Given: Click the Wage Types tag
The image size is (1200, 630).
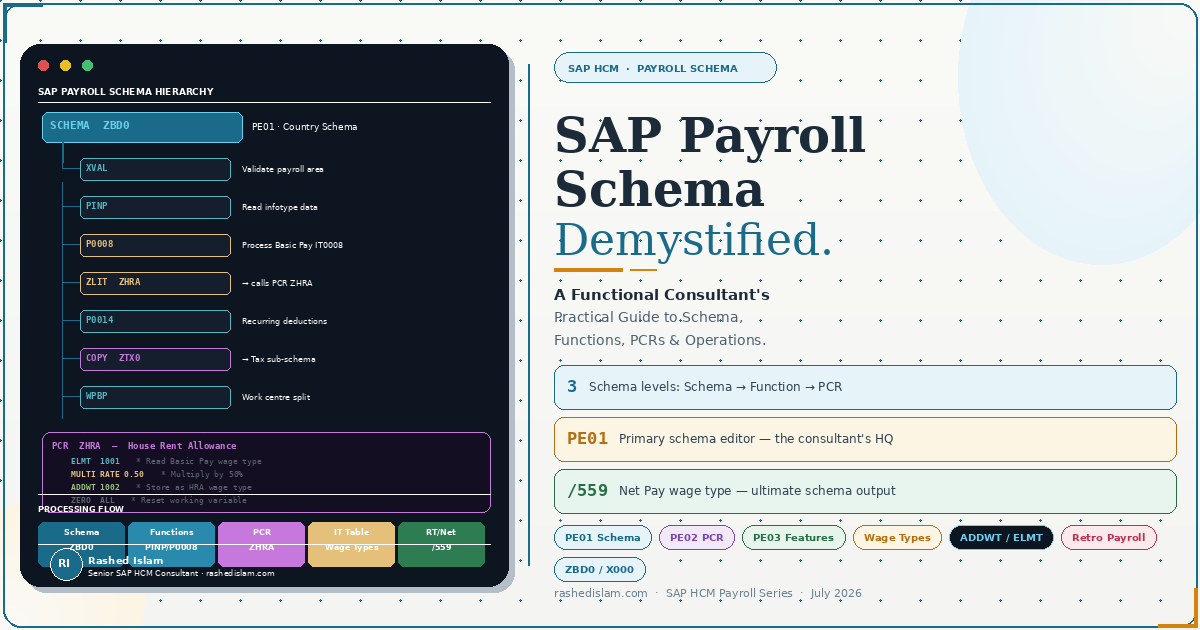Looking at the screenshot, I should click(897, 538).
